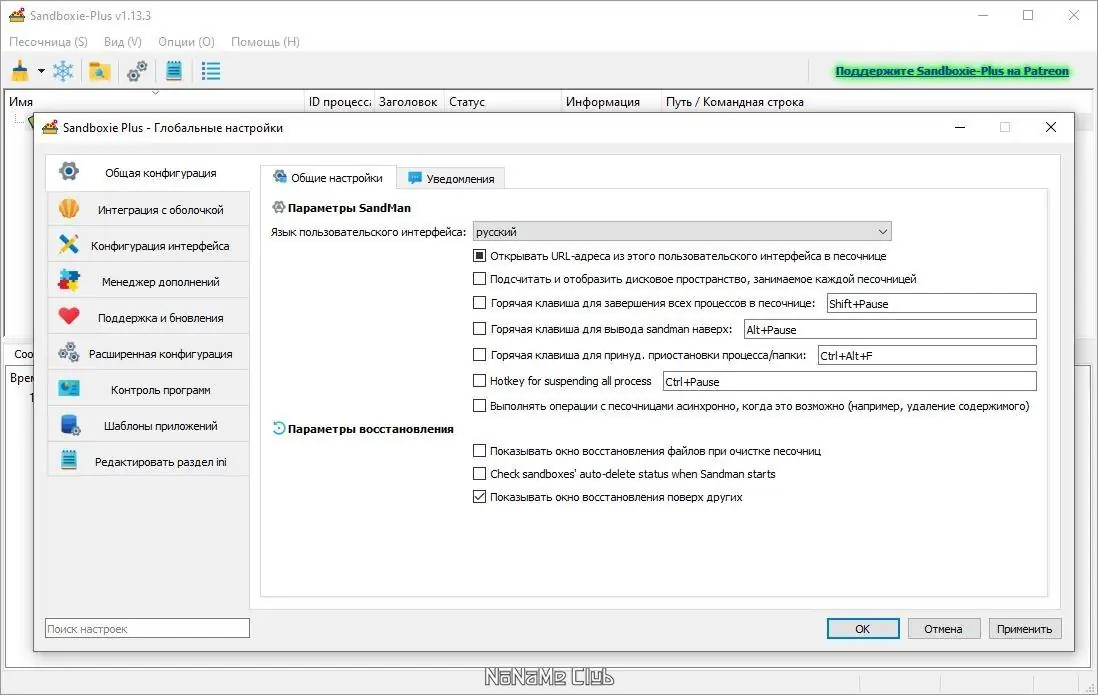
Task: Open Редактировать раздел ini section
Action: pos(148,462)
